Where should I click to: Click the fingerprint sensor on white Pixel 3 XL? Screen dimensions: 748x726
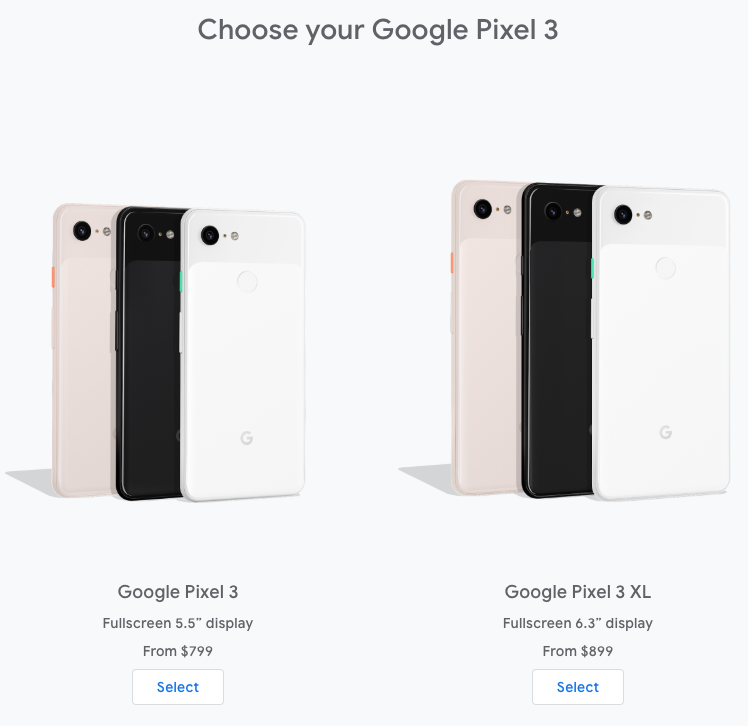tap(665, 268)
